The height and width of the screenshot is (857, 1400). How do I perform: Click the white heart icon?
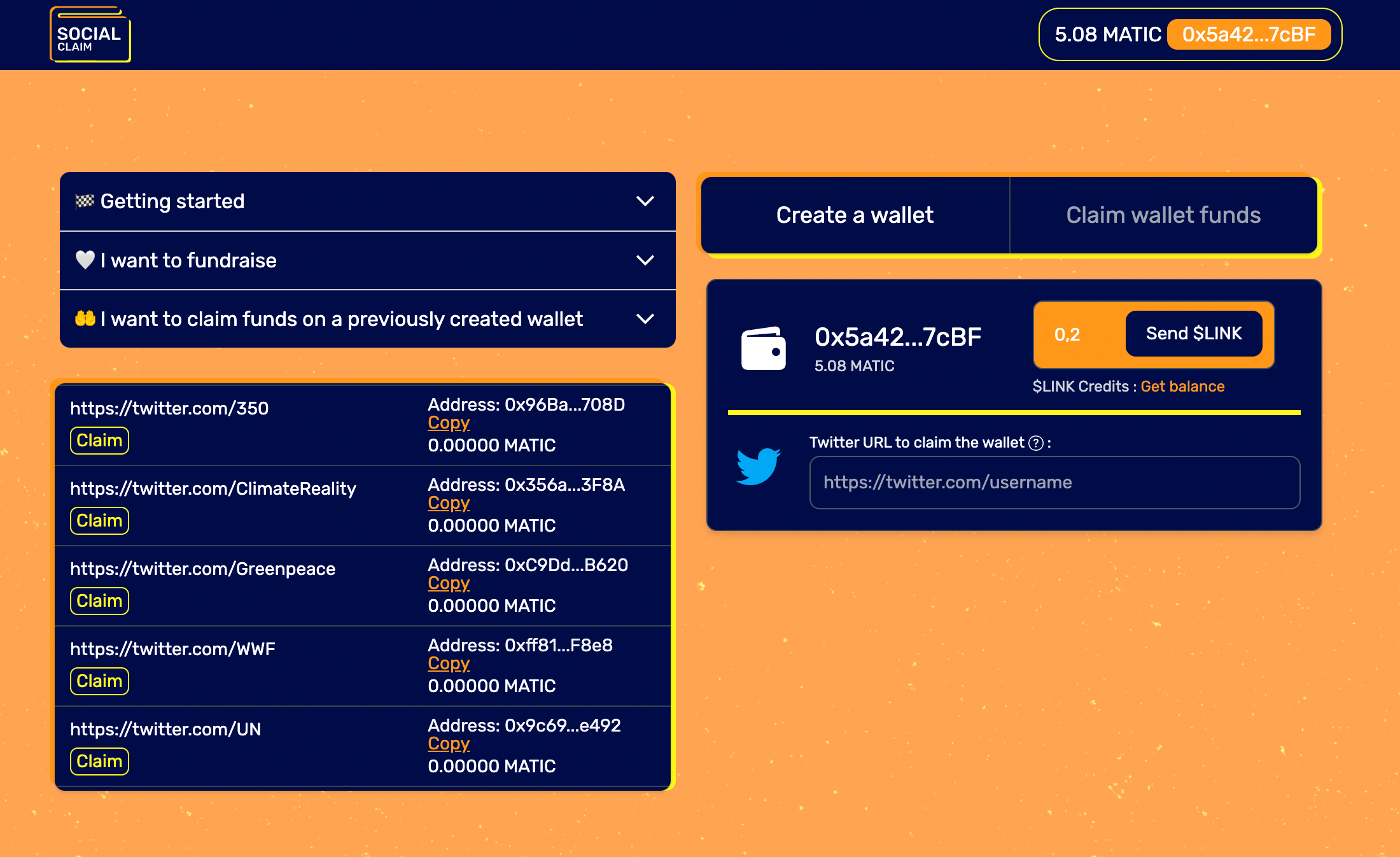[x=85, y=260]
